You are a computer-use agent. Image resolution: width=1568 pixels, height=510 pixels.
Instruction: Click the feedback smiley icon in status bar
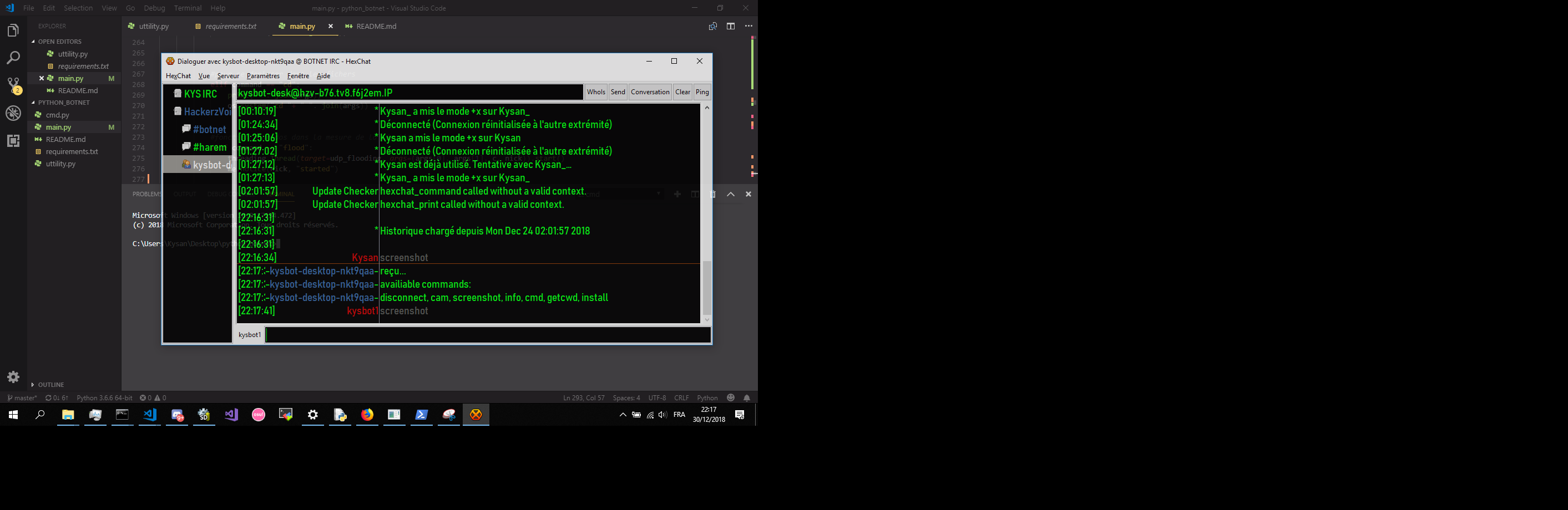[x=730, y=398]
